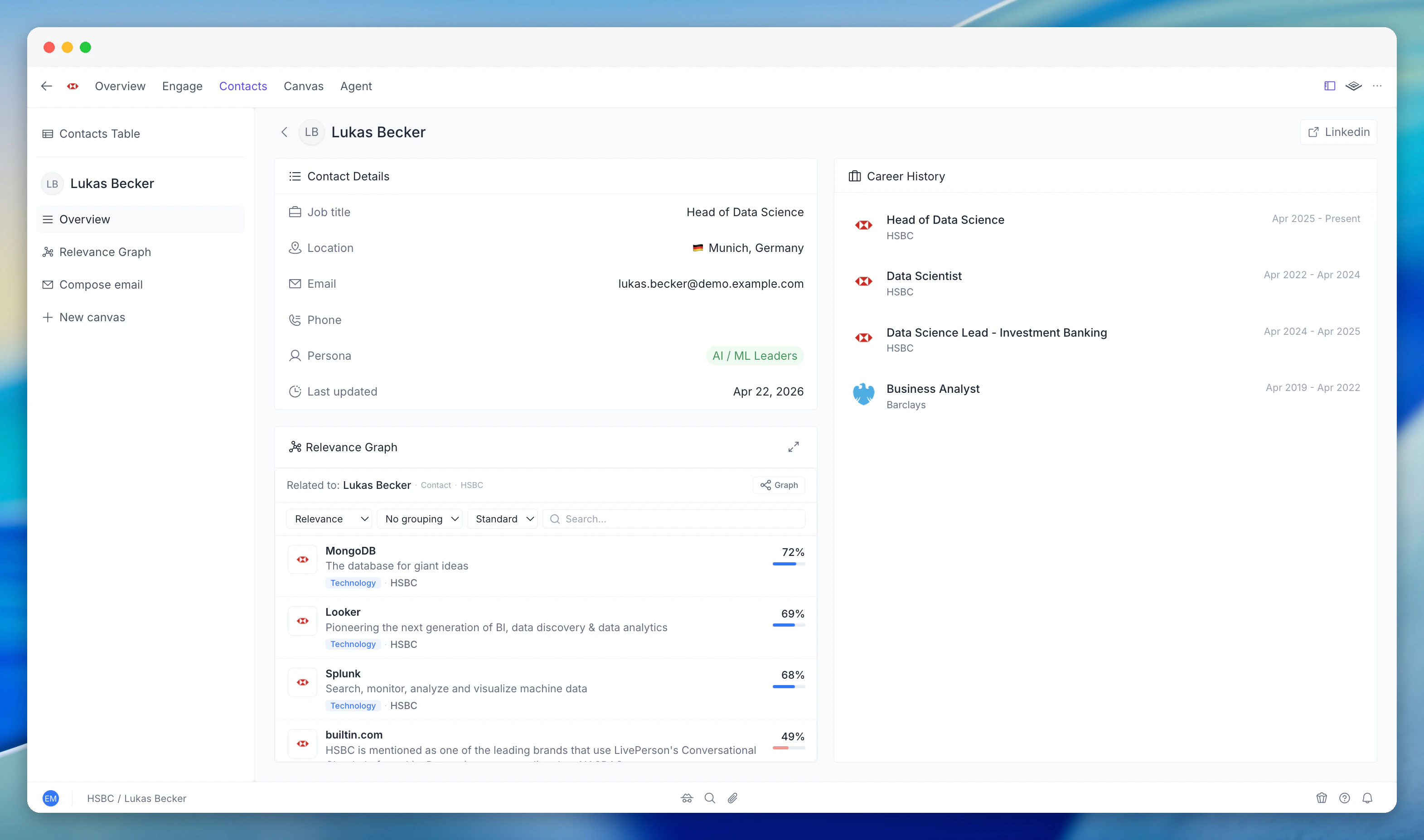Open the Canvas tab
Viewport: 1424px width, 840px height.
coord(304,86)
